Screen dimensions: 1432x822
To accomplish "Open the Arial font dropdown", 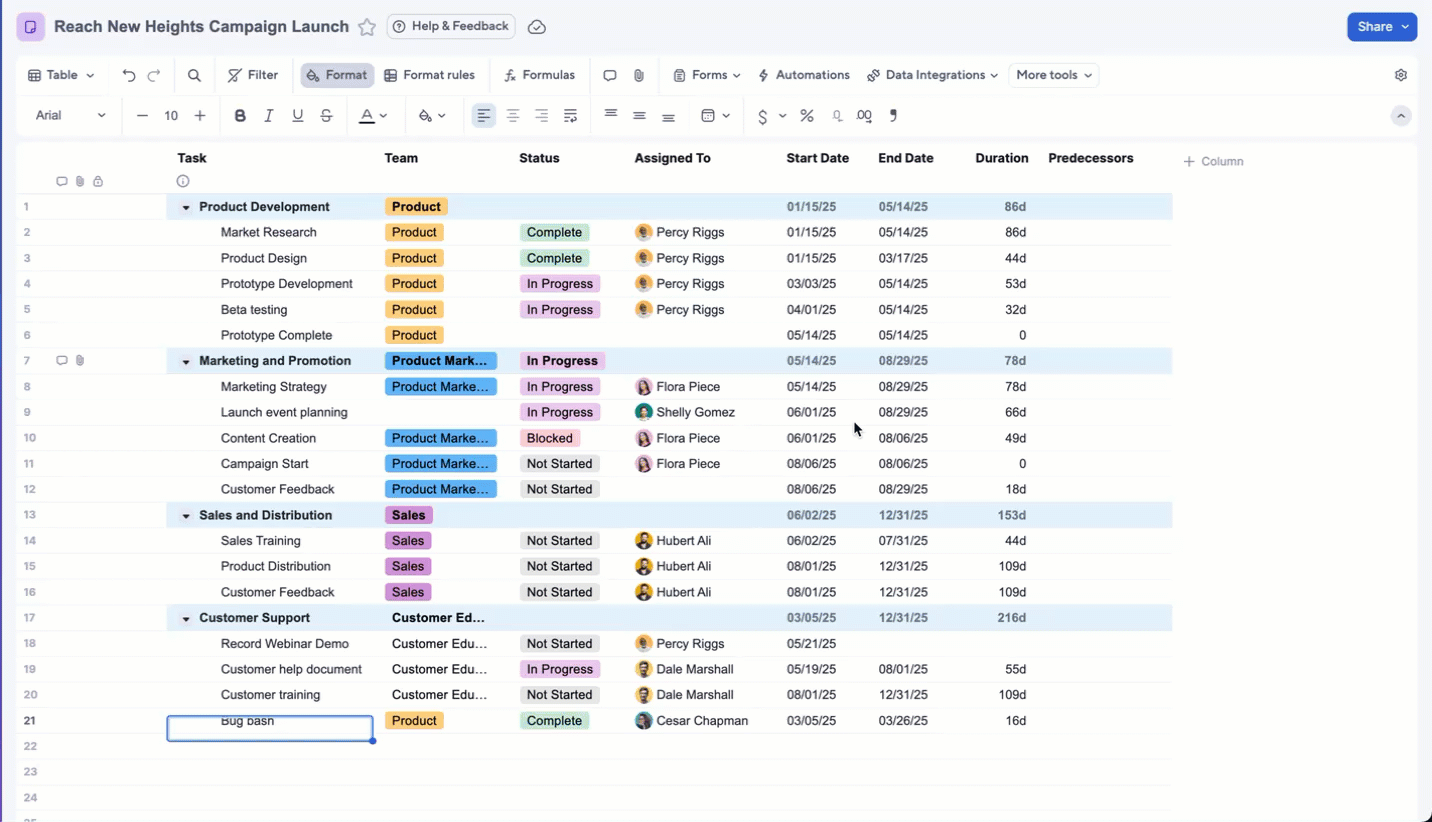I will click(x=70, y=116).
